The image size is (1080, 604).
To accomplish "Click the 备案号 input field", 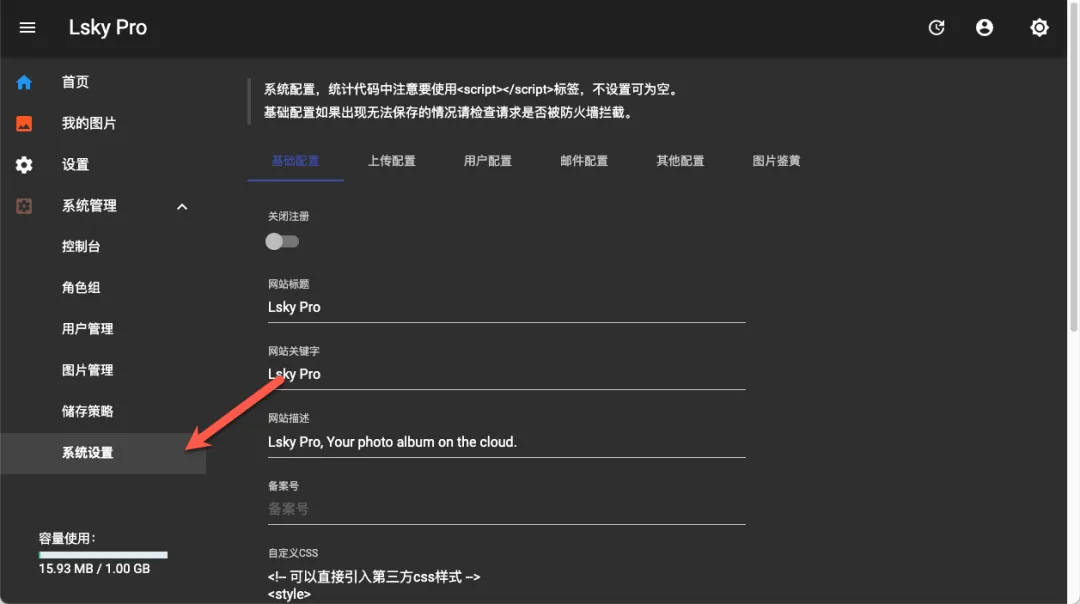I will coord(506,510).
